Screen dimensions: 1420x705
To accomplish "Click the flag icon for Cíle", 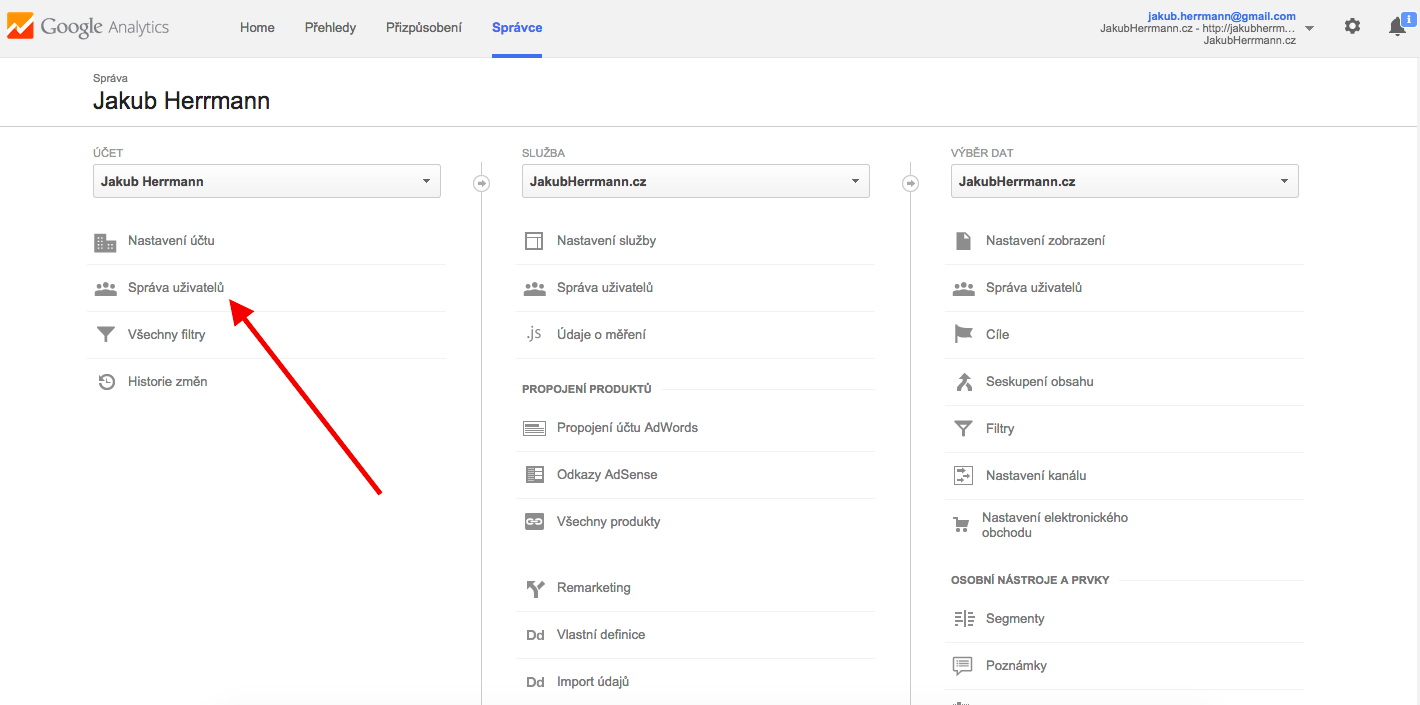I will pyautogui.click(x=963, y=335).
